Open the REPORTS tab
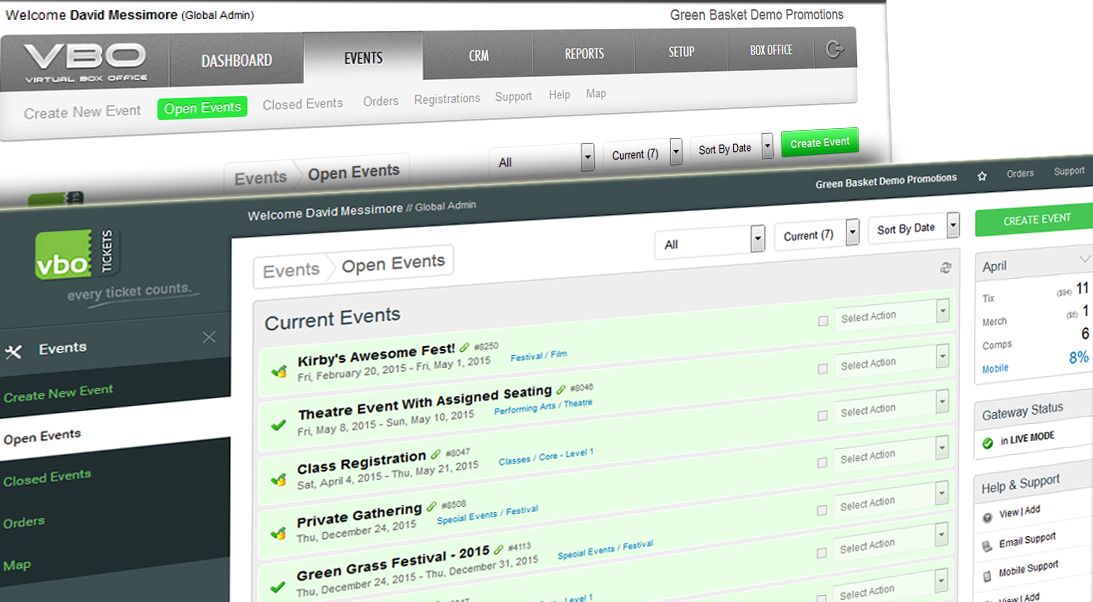 584,53
